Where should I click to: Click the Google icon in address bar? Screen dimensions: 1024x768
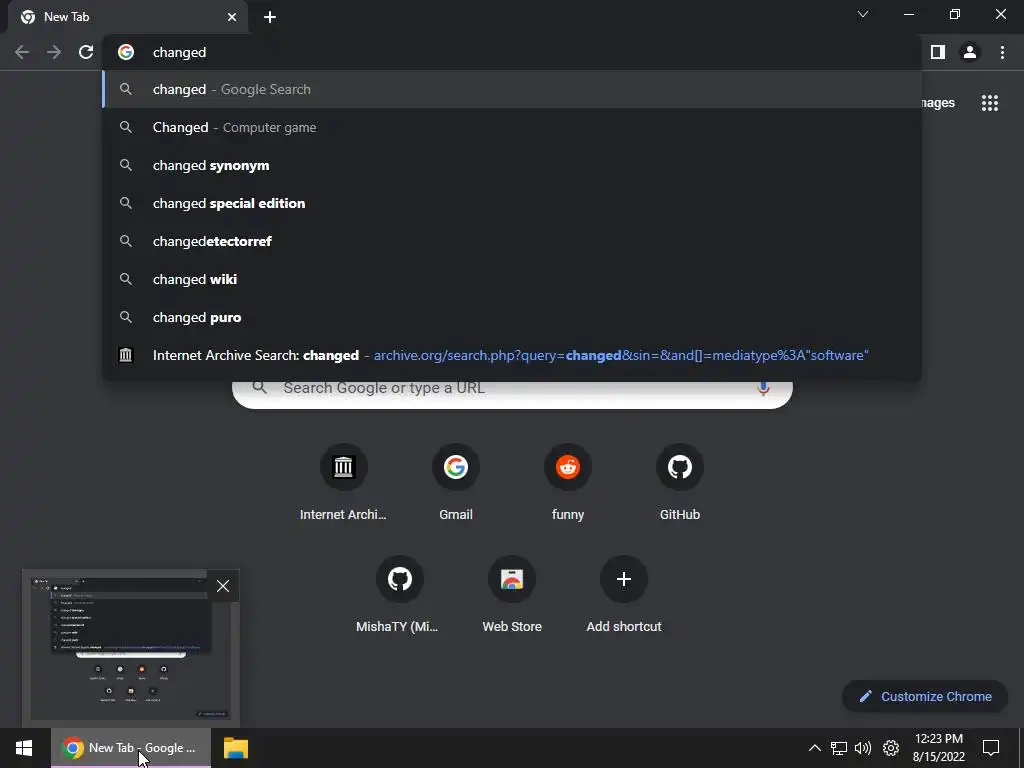pos(126,52)
